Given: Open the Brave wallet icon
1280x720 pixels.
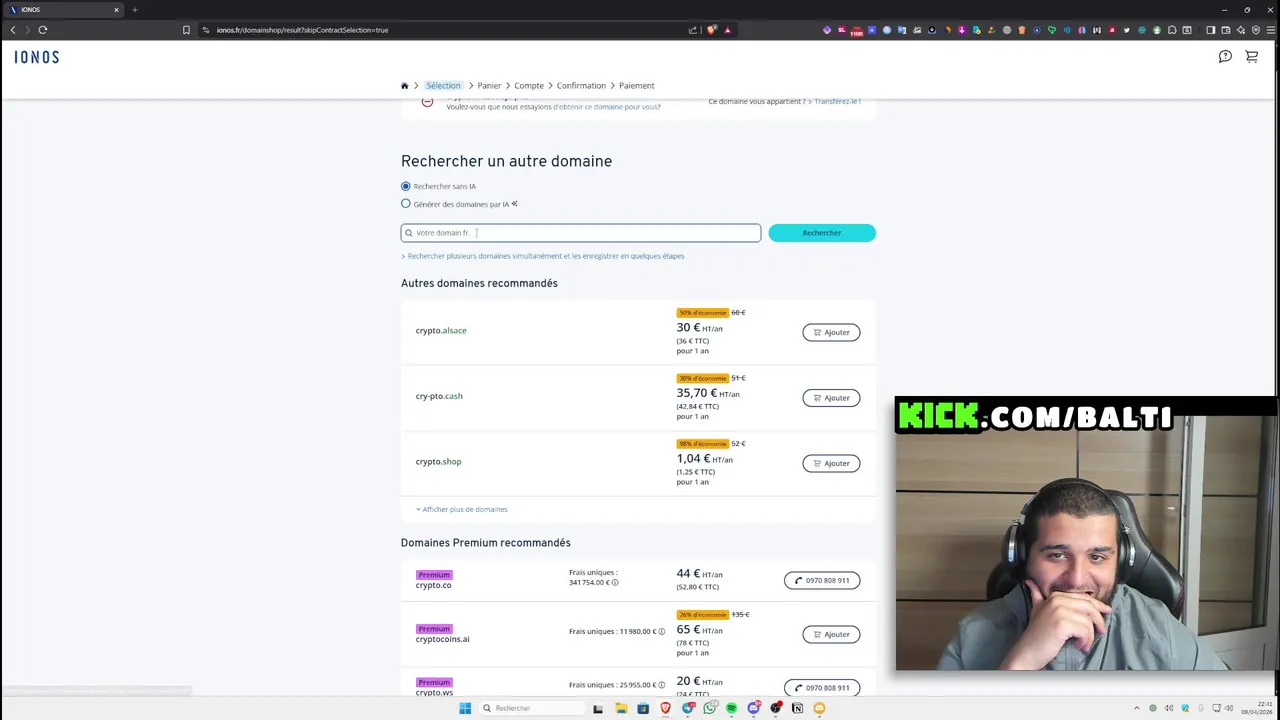Looking at the screenshot, I should (x=1226, y=30).
